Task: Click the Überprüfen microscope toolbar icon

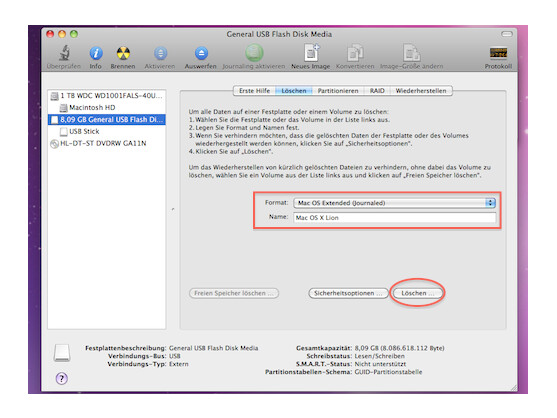Action: coord(64,53)
